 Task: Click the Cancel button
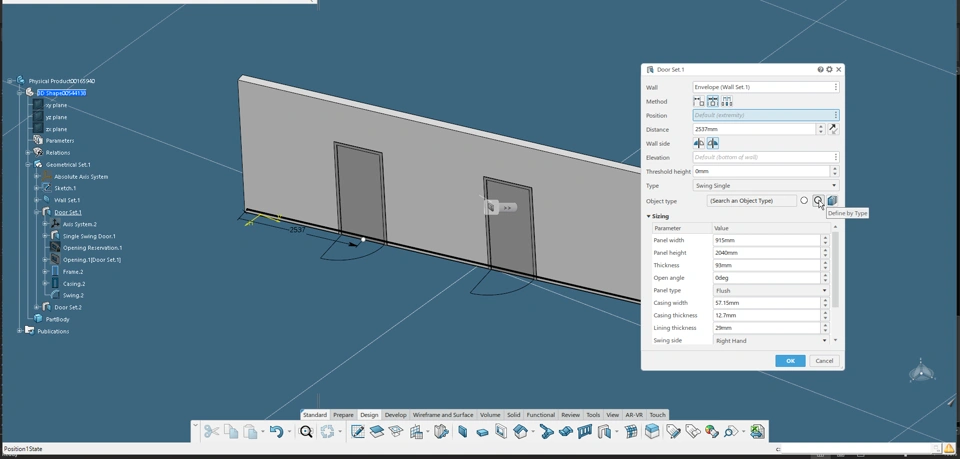pos(824,360)
